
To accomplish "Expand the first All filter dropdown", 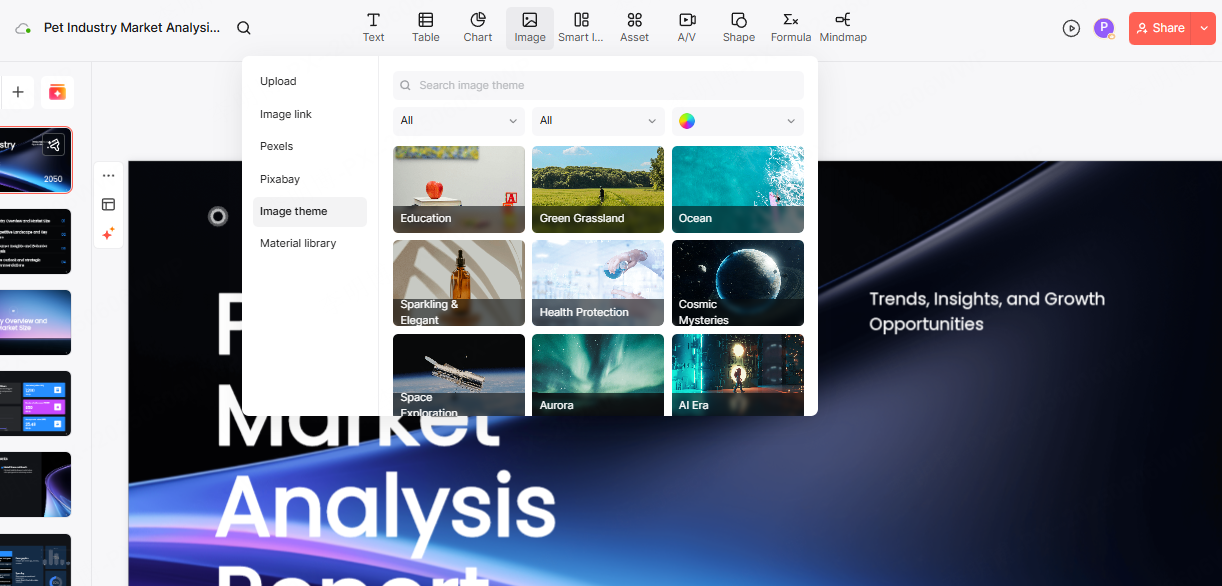I will [x=458, y=120].
